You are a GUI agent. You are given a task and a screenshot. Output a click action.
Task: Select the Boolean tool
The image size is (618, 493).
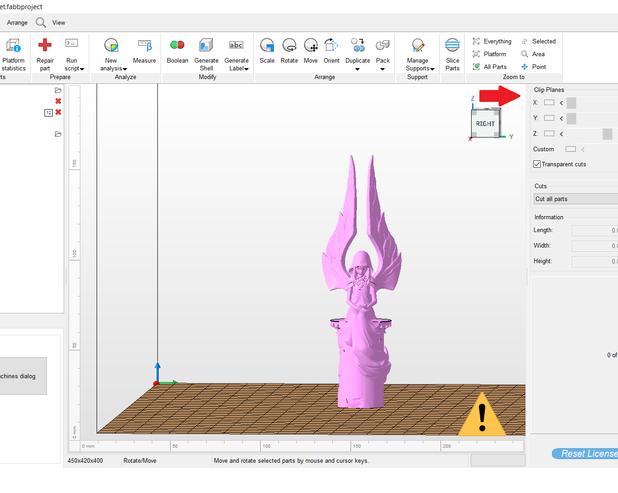[177, 46]
